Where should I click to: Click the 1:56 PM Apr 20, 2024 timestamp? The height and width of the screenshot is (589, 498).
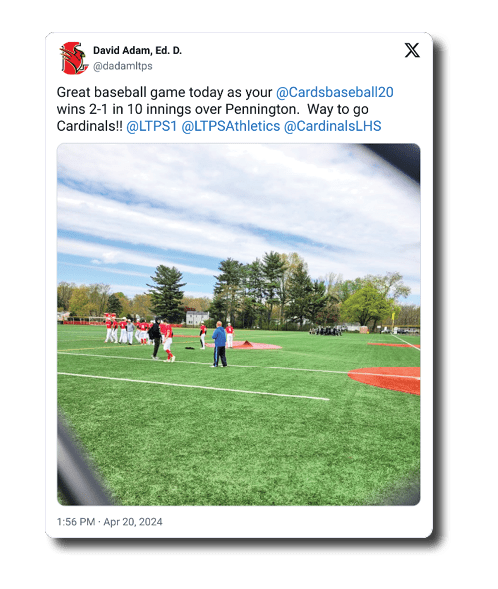coord(109,522)
